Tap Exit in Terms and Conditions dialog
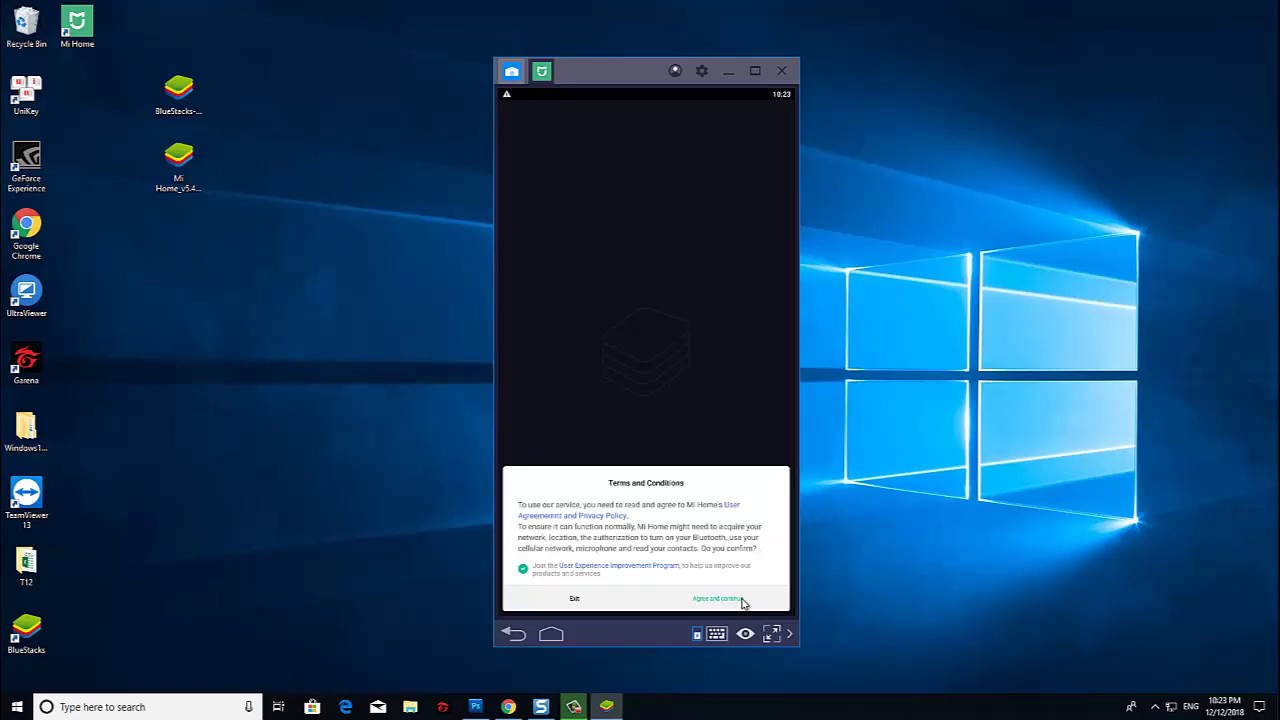Screen dimensions: 1280x720 [x=574, y=598]
